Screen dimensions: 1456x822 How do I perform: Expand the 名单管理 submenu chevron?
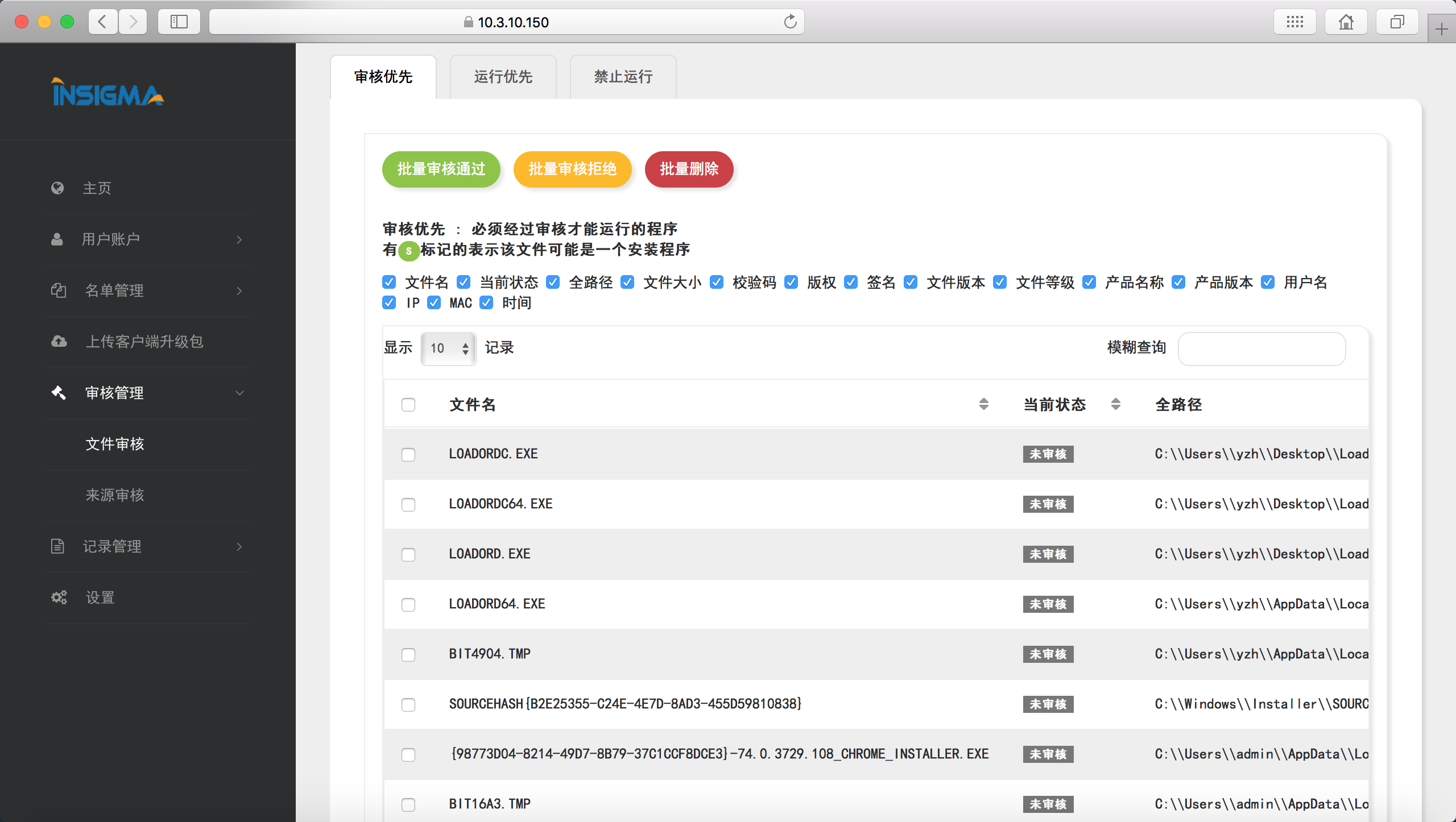[x=239, y=290]
